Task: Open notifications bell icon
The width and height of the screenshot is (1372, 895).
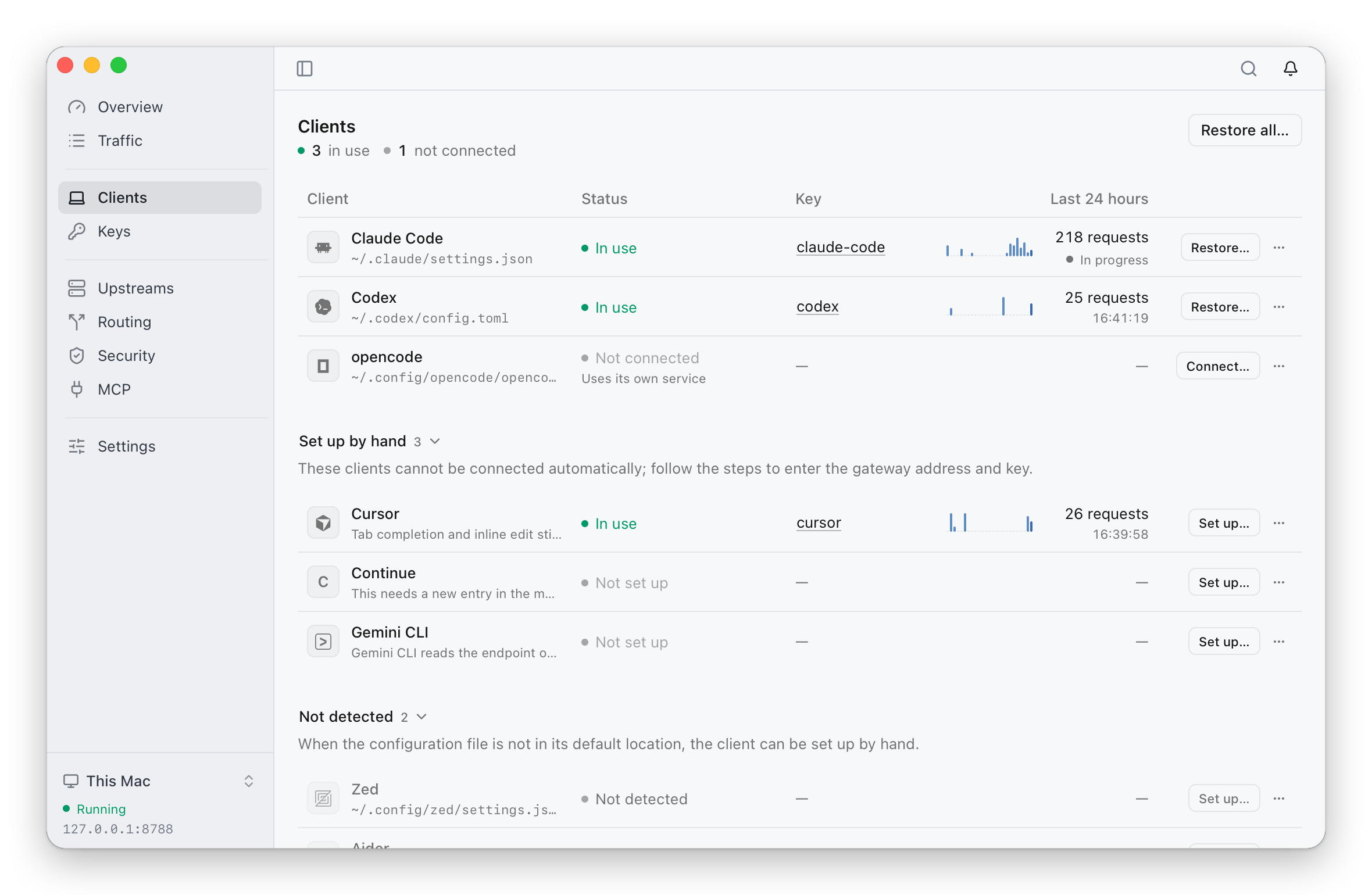Action: 1290,69
